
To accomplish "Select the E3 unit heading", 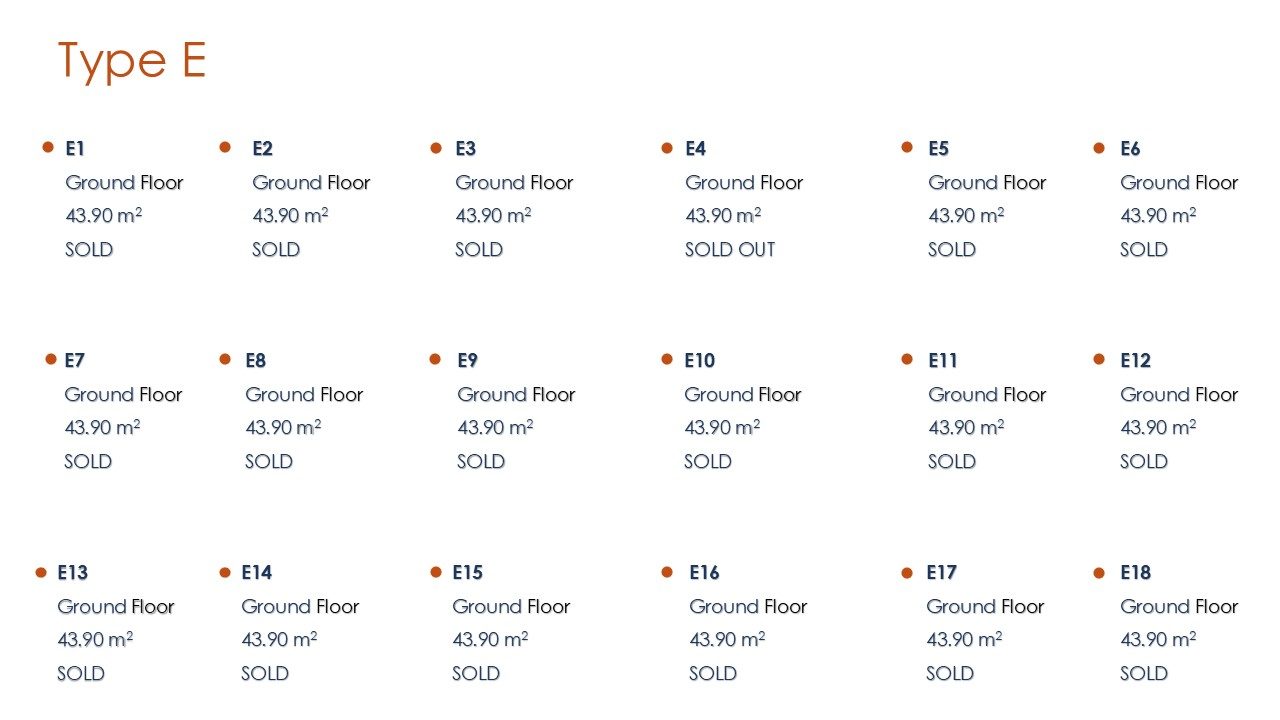I will tap(465, 149).
